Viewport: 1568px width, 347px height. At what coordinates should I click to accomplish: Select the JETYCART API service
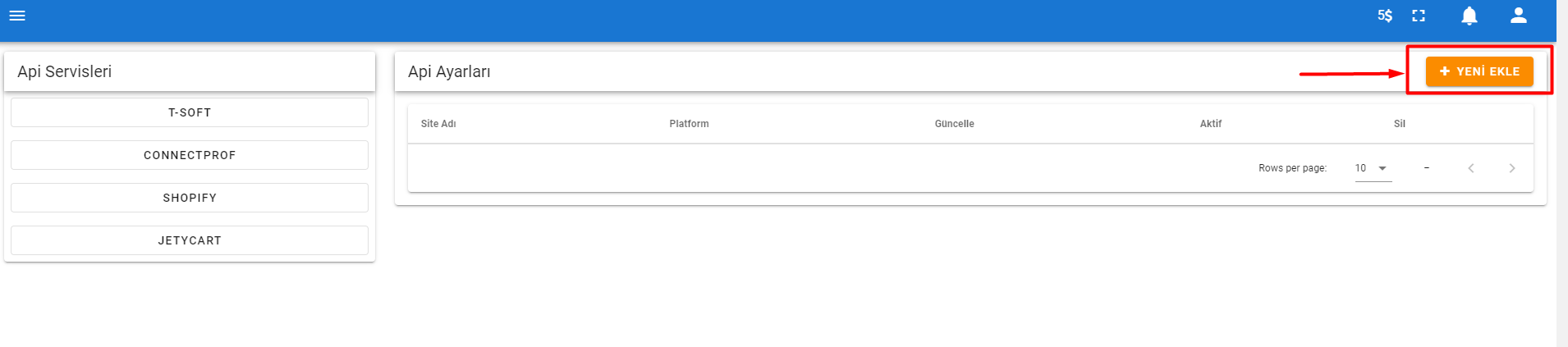click(190, 240)
